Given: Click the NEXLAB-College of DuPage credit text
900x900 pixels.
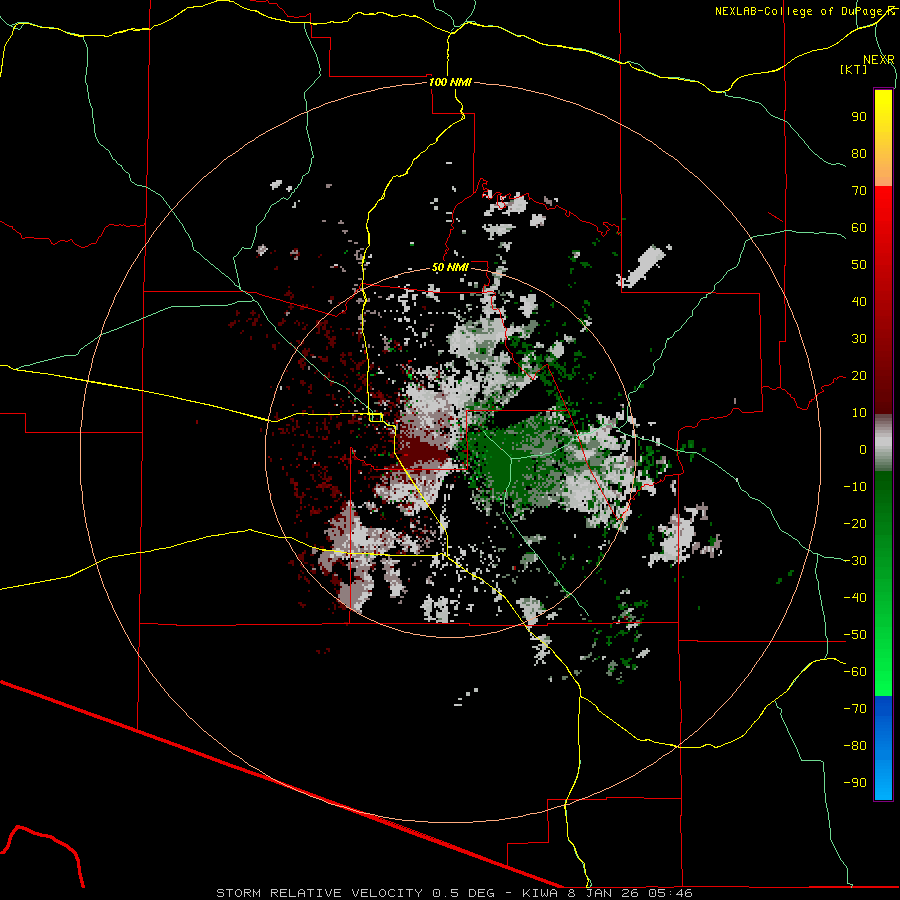Looking at the screenshot, I should point(800,11).
